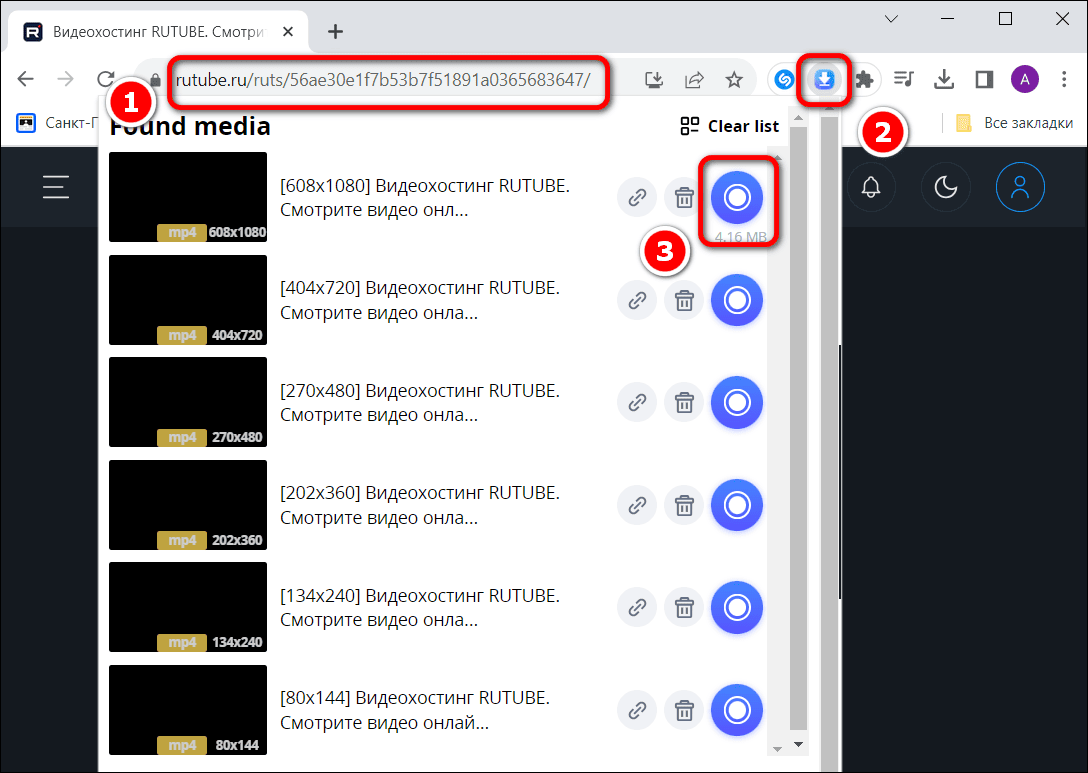Click the 202x360 mp4 thumbnail

pyautogui.click(x=188, y=505)
